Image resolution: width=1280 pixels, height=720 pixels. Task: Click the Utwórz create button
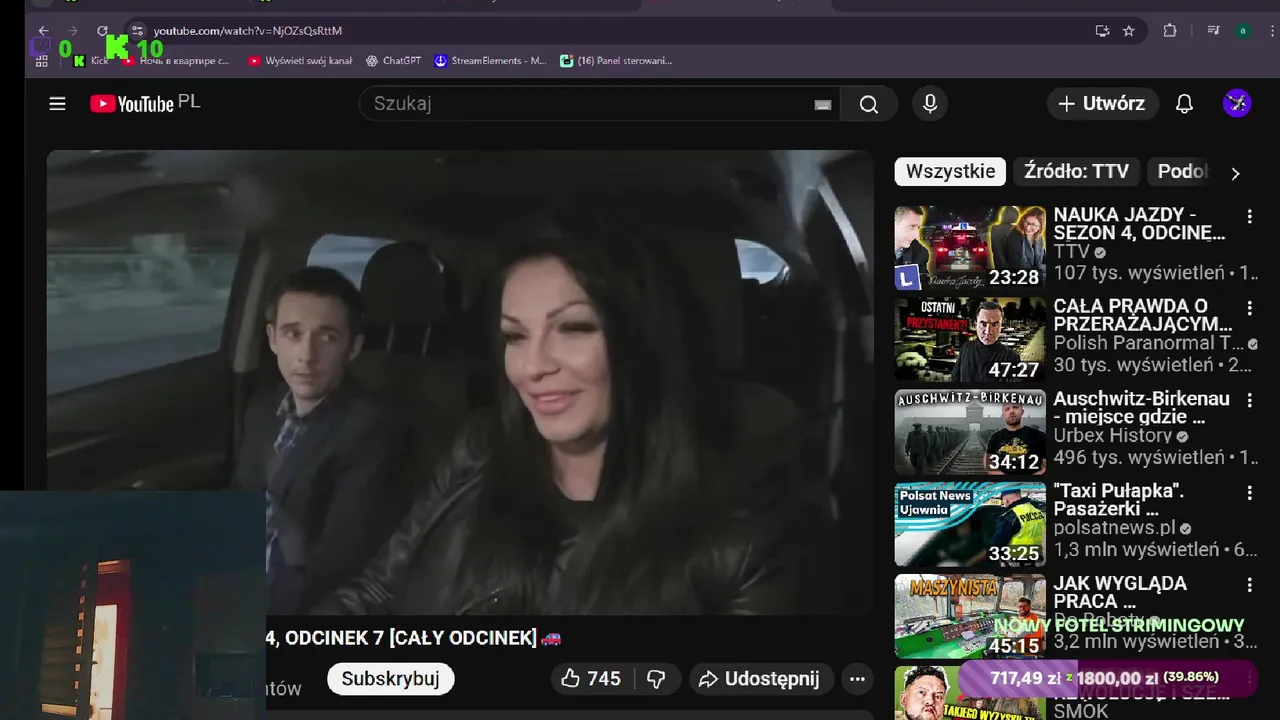[1102, 104]
